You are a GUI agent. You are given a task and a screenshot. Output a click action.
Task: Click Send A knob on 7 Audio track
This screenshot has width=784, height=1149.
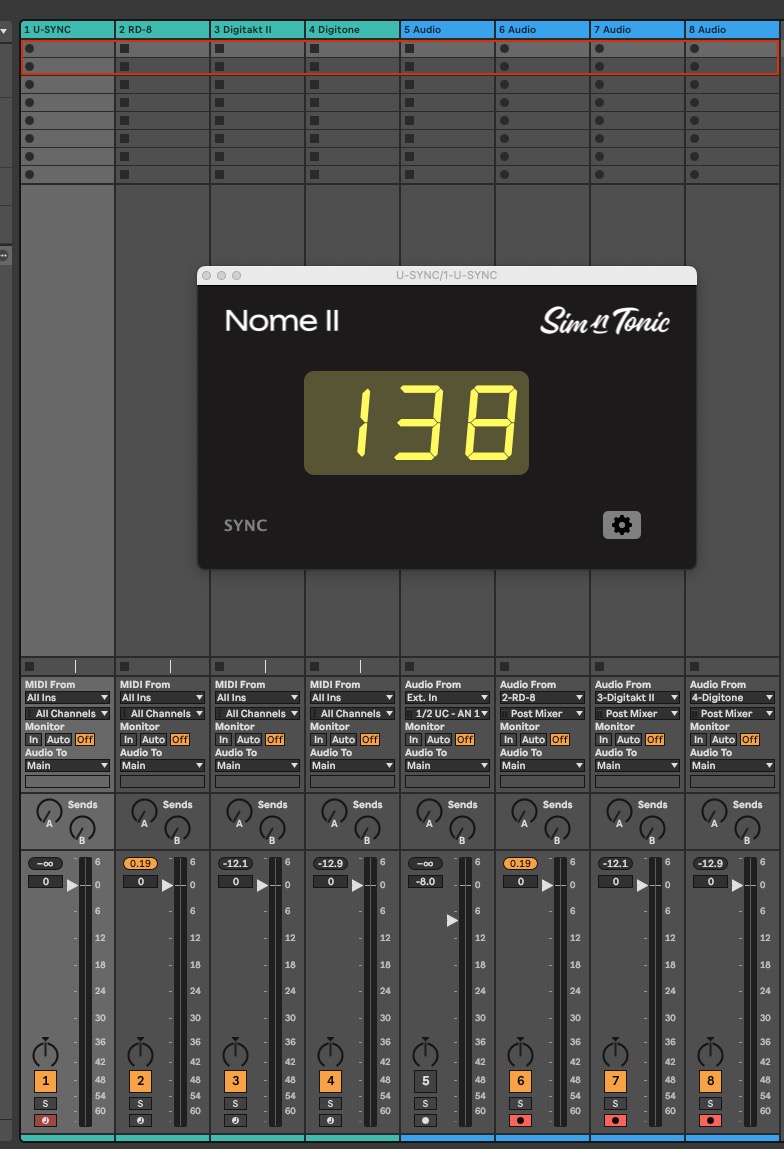pos(619,811)
